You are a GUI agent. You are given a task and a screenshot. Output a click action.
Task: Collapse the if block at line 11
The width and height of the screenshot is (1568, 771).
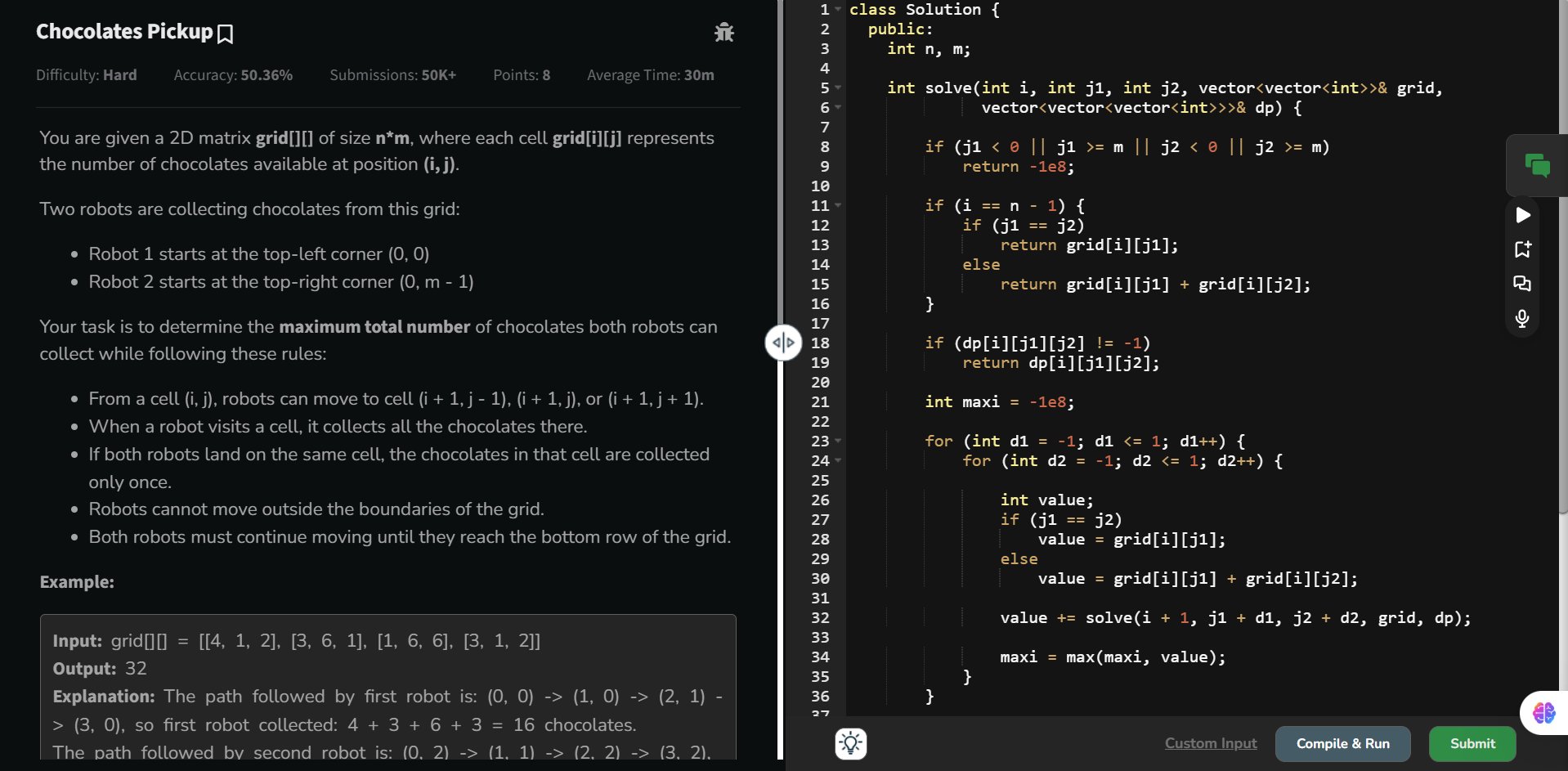coord(838,206)
